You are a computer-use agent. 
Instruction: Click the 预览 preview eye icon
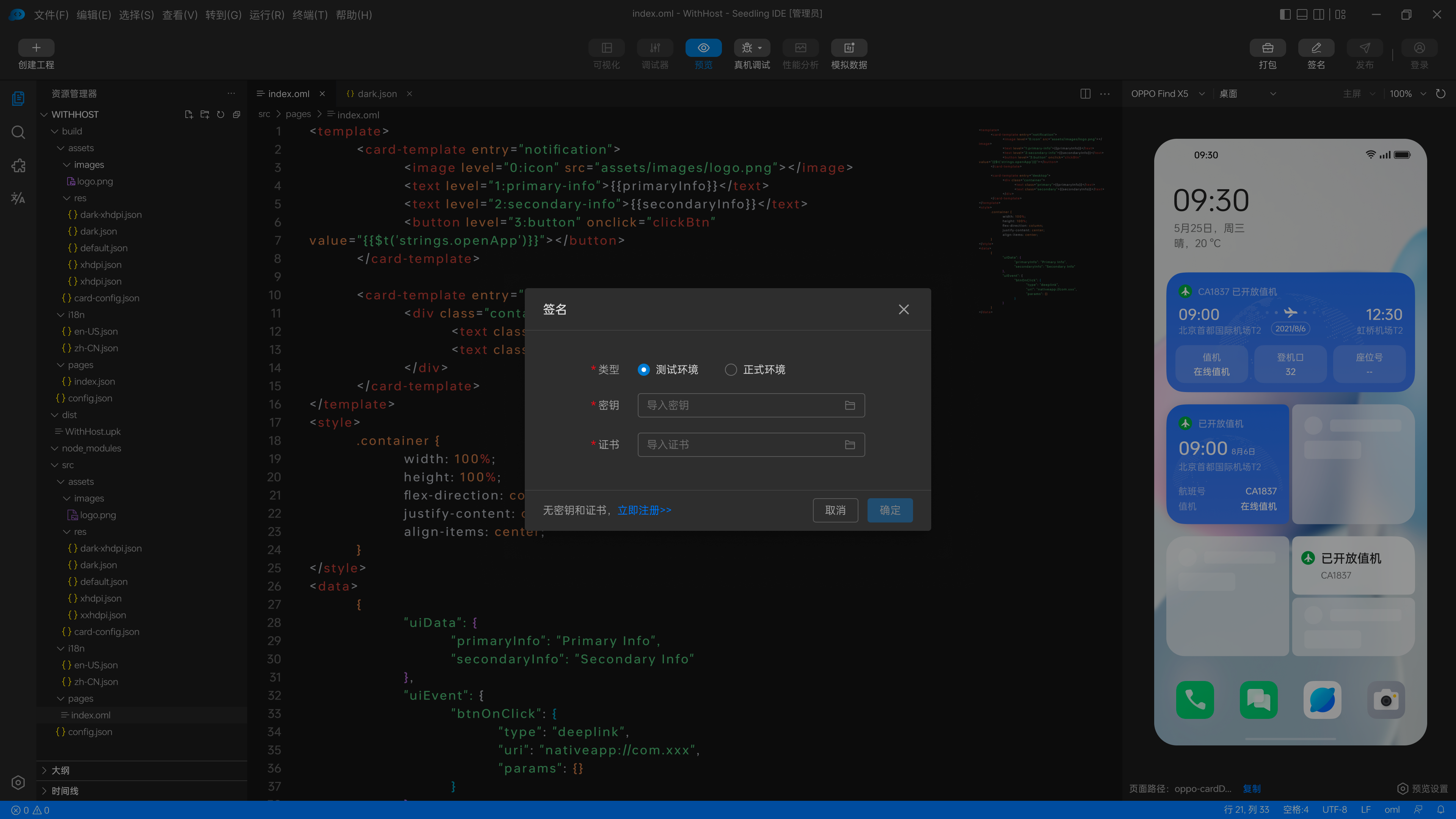(703, 48)
